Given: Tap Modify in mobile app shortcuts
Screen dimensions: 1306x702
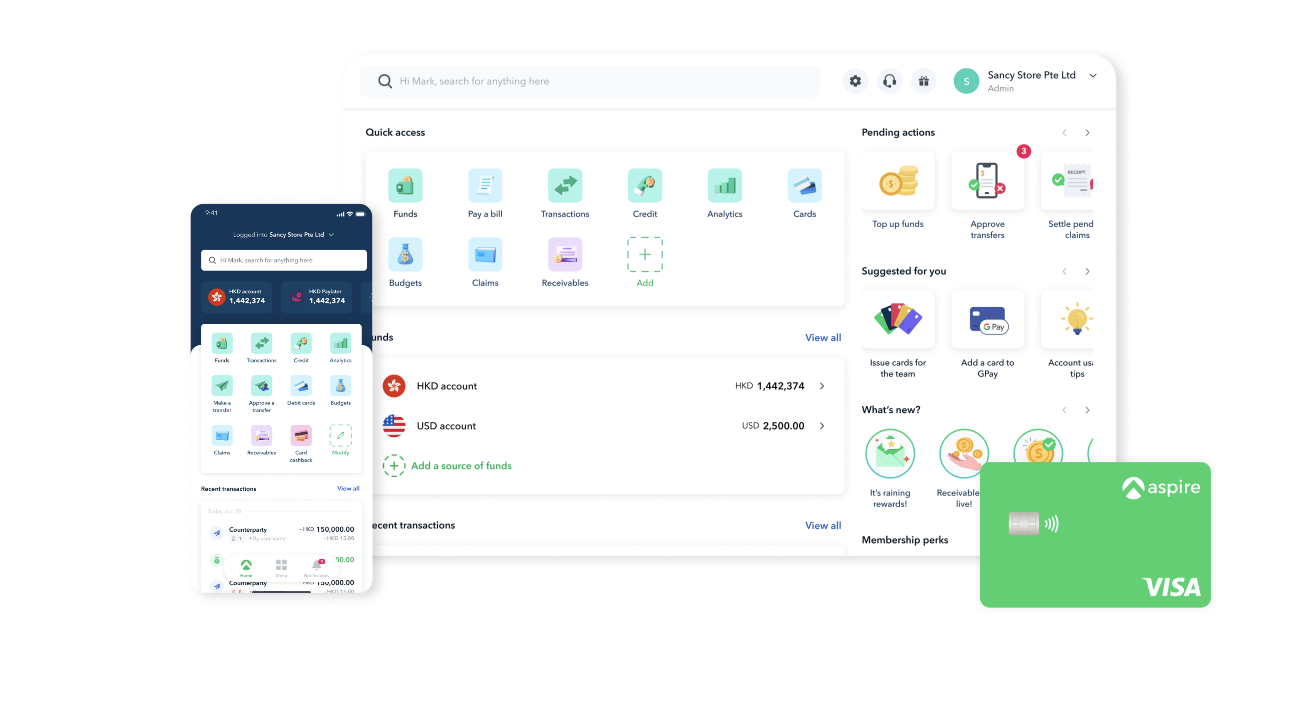Looking at the screenshot, I should (341, 440).
